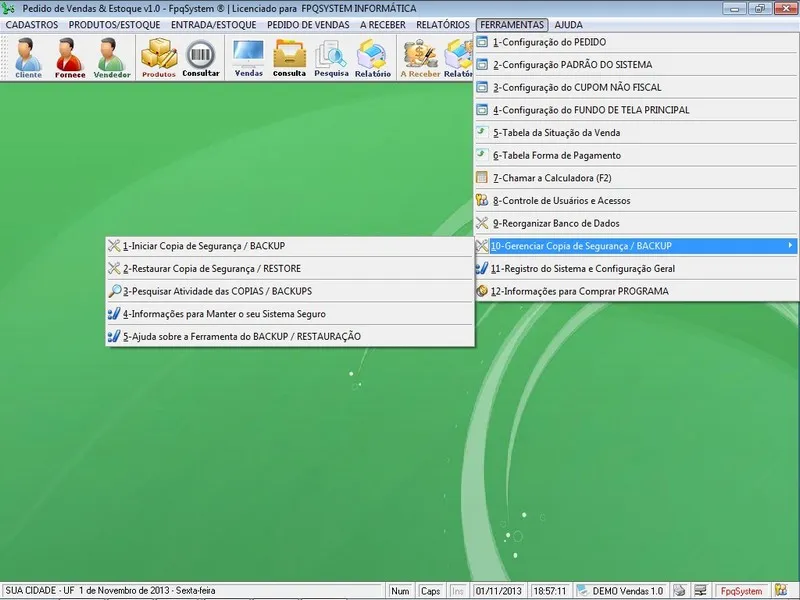Click the Caps indicator in status bar
The width and height of the screenshot is (800, 600).
(x=431, y=591)
